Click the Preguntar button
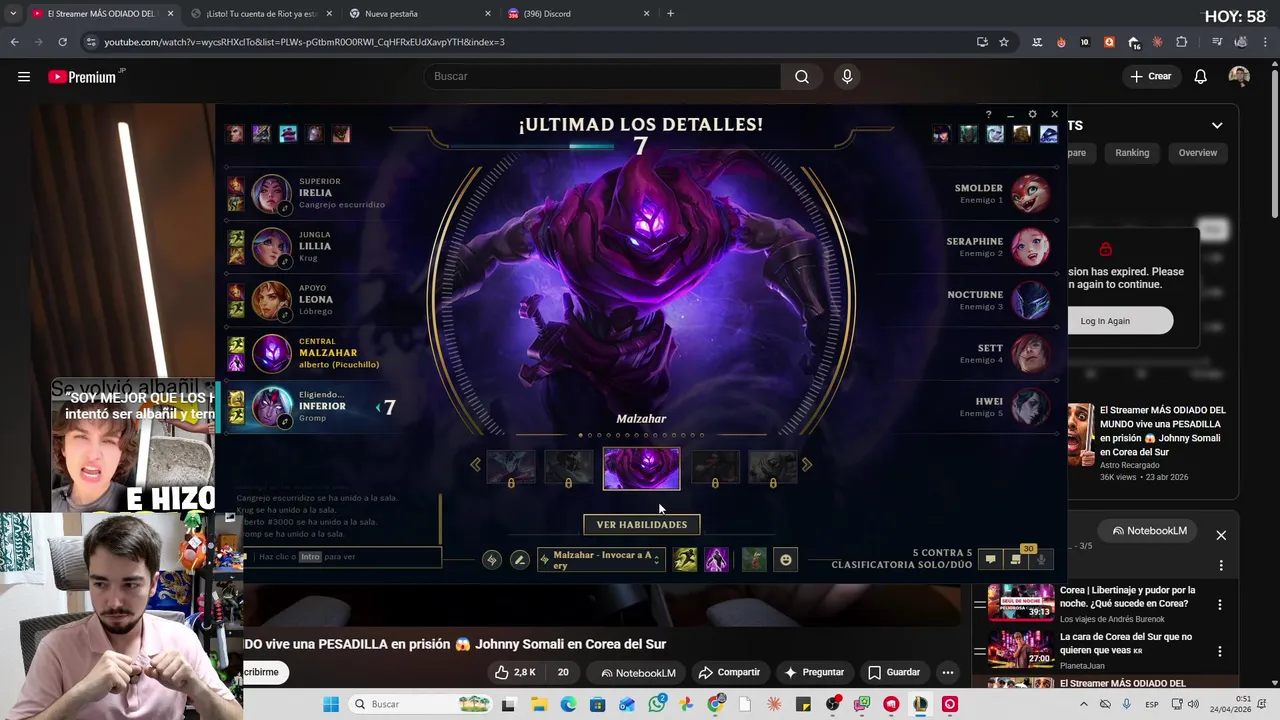Viewport: 1280px width, 720px height. [x=814, y=672]
